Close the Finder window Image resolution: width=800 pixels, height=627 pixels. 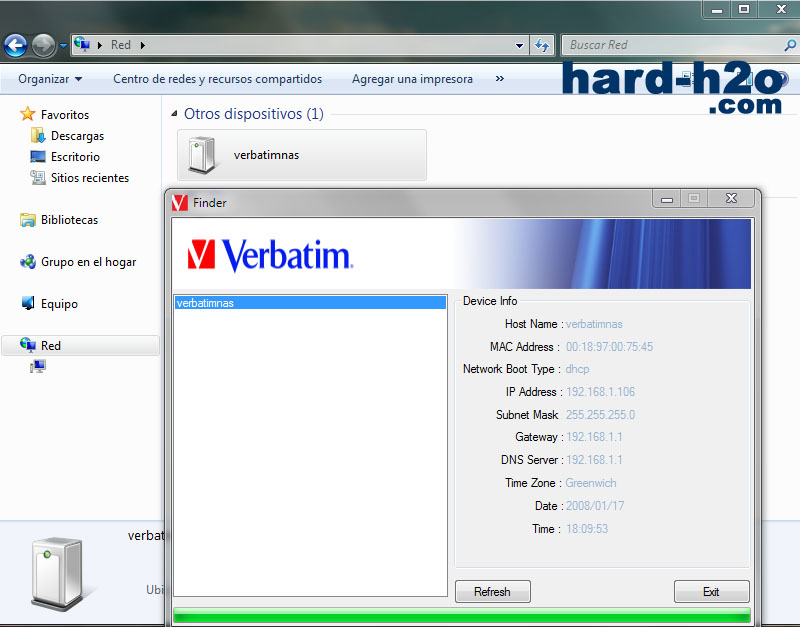(731, 198)
